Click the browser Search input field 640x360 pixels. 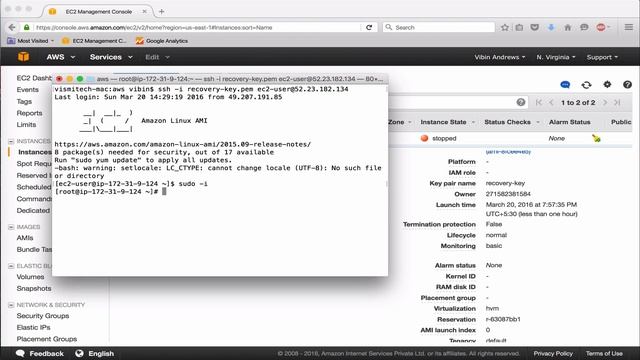pos(439,27)
